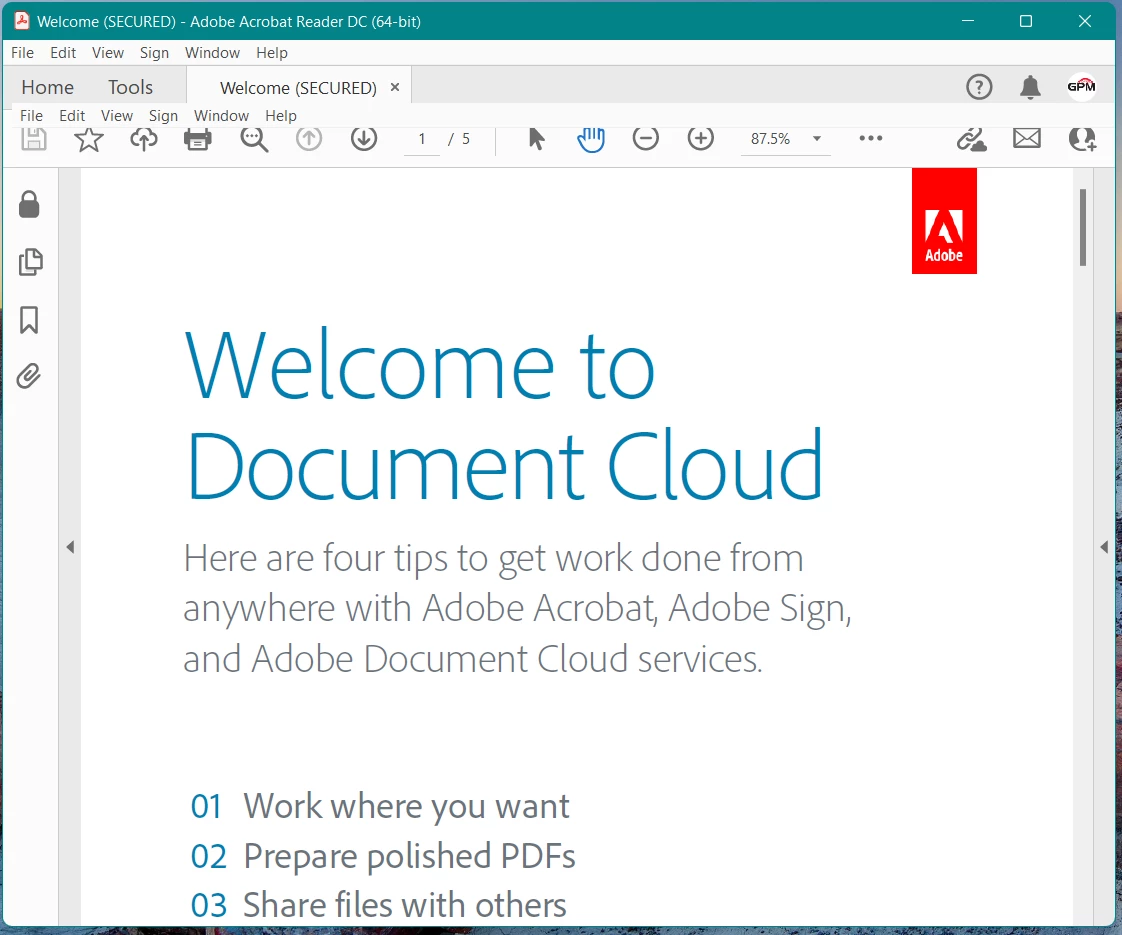Open Help question mark icon

coord(979,87)
